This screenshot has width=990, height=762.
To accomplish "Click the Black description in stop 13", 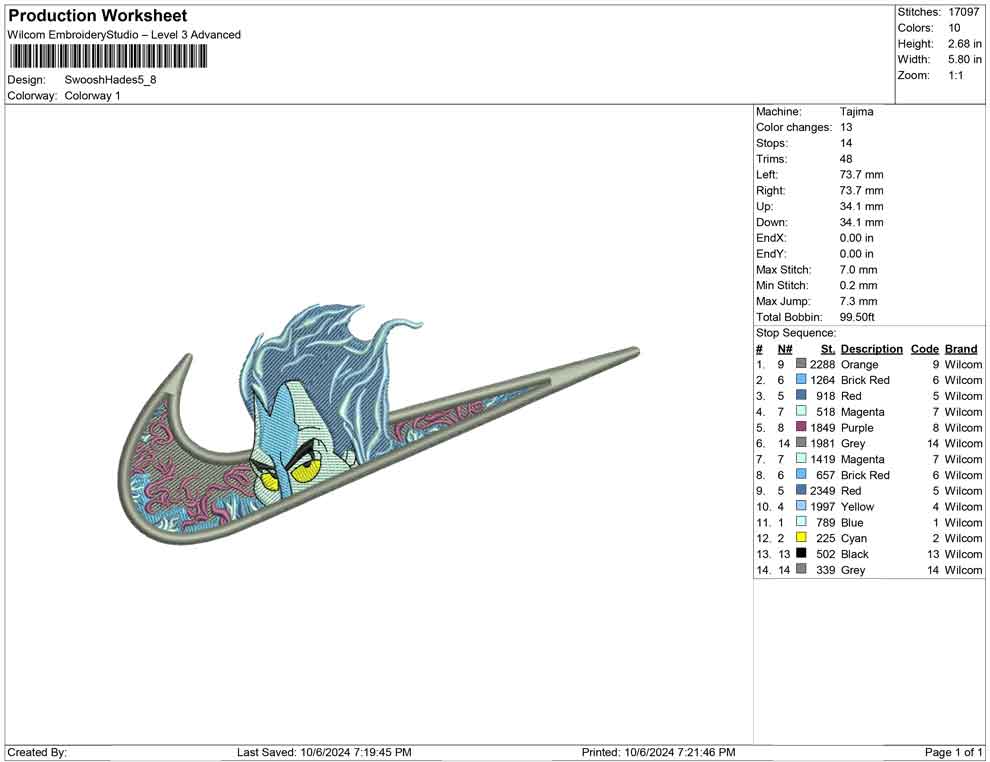I will point(854,554).
